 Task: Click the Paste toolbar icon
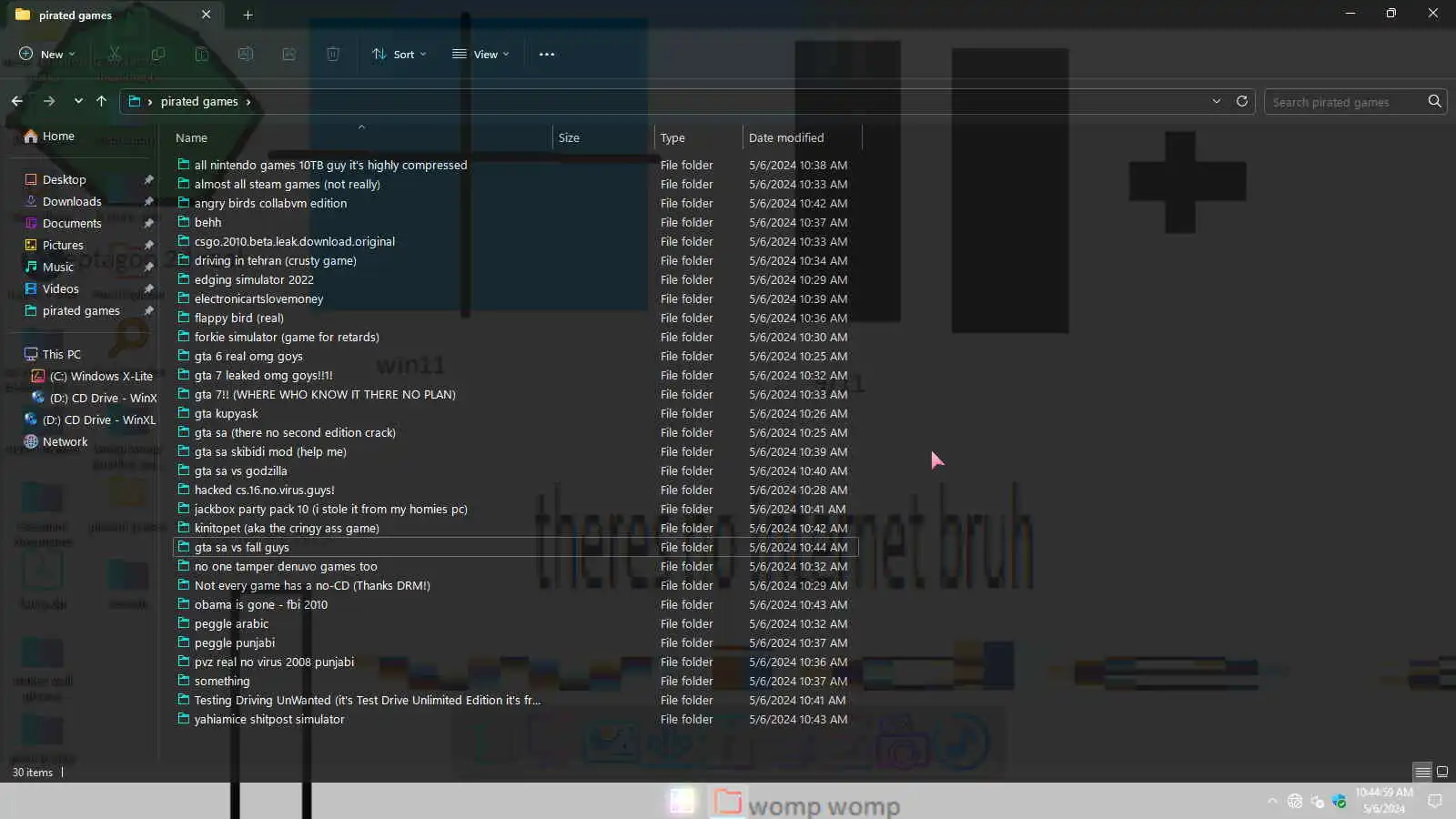click(x=202, y=54)
